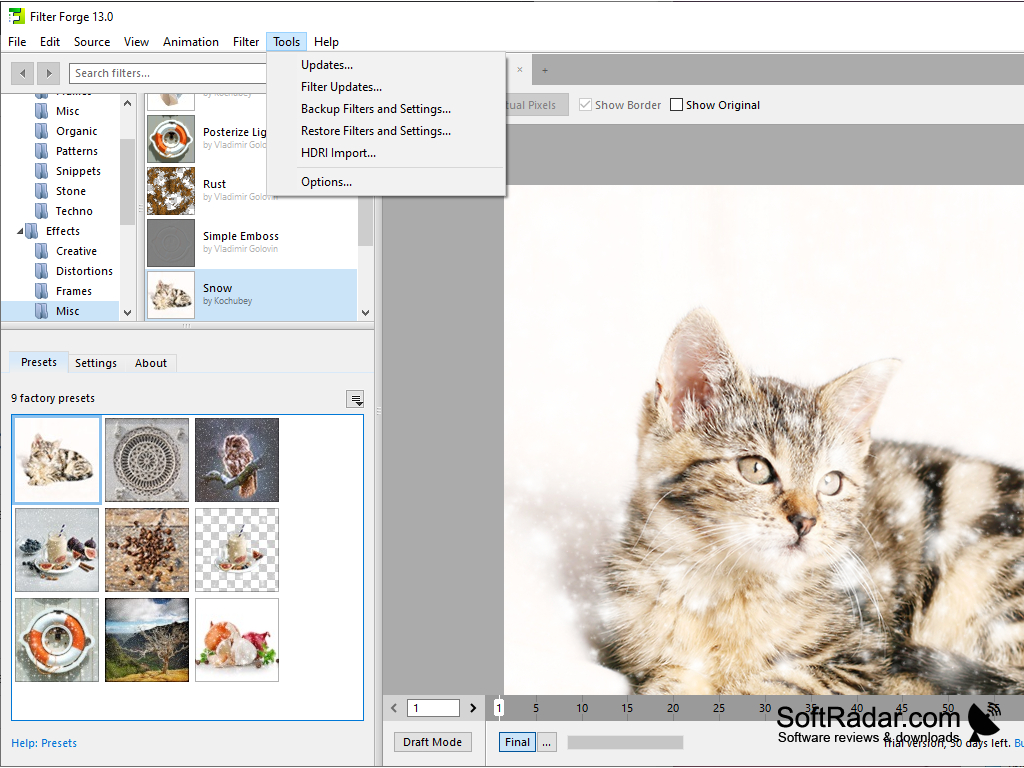Collapse the Effects category in the library tree
Image resolution: width=1024 pixels, height=768 pixels.
tap(20, 230)
